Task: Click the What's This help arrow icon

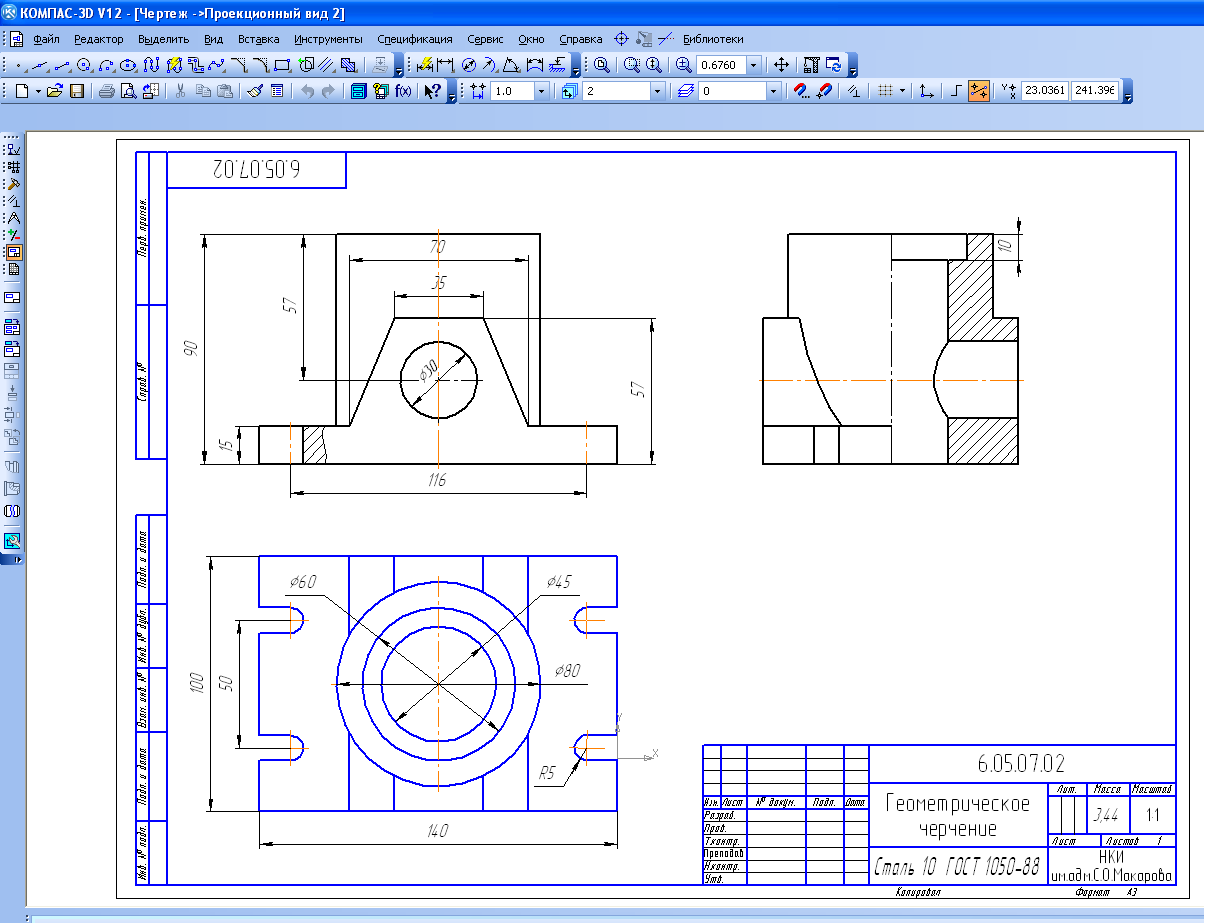Action: tap(432, 91)
